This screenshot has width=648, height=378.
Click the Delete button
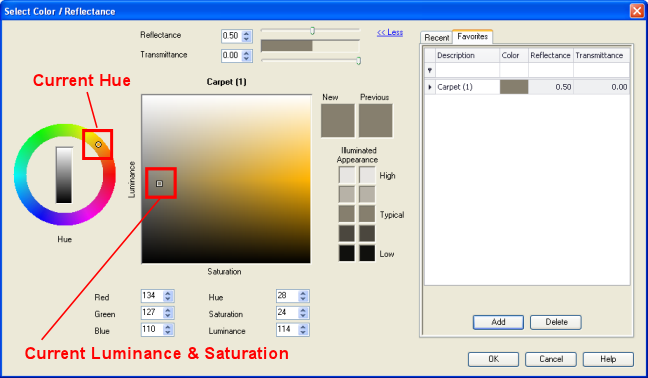(556, 322)
